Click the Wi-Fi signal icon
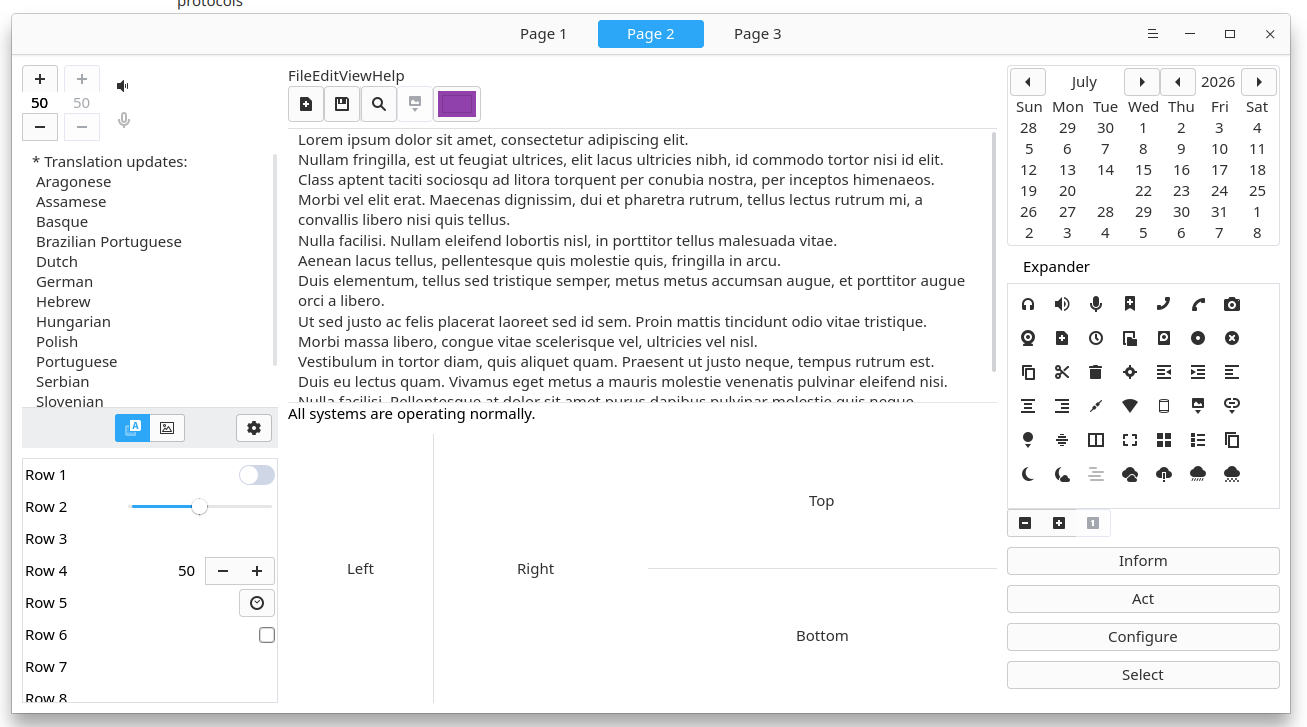The image size is (1307, 727). pos(1130,406)
